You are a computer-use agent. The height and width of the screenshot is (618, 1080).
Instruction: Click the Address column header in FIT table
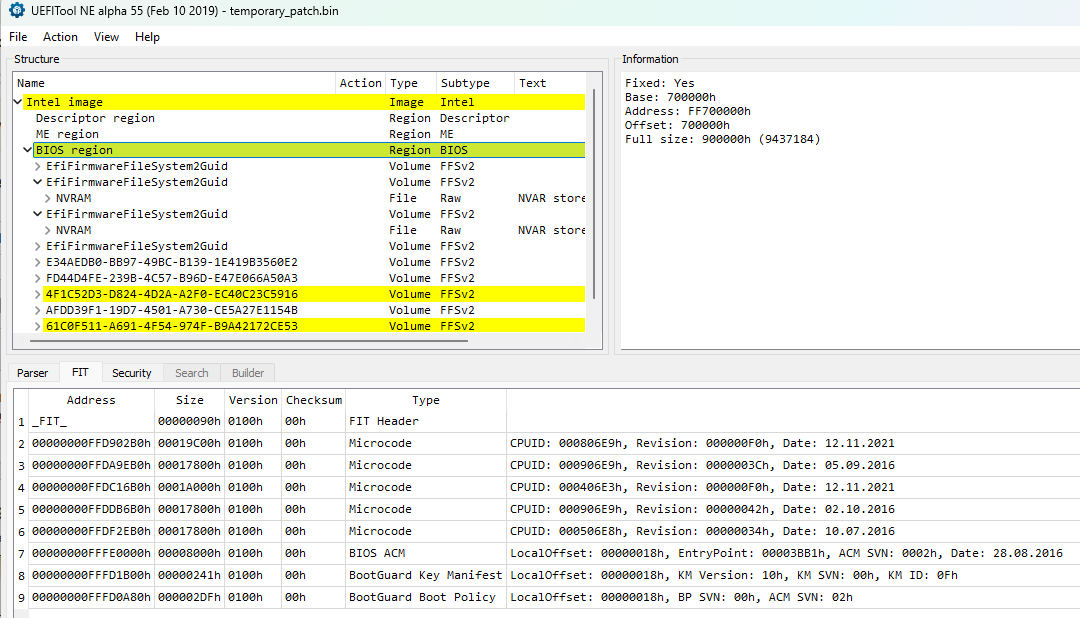[x=91, y=400]
